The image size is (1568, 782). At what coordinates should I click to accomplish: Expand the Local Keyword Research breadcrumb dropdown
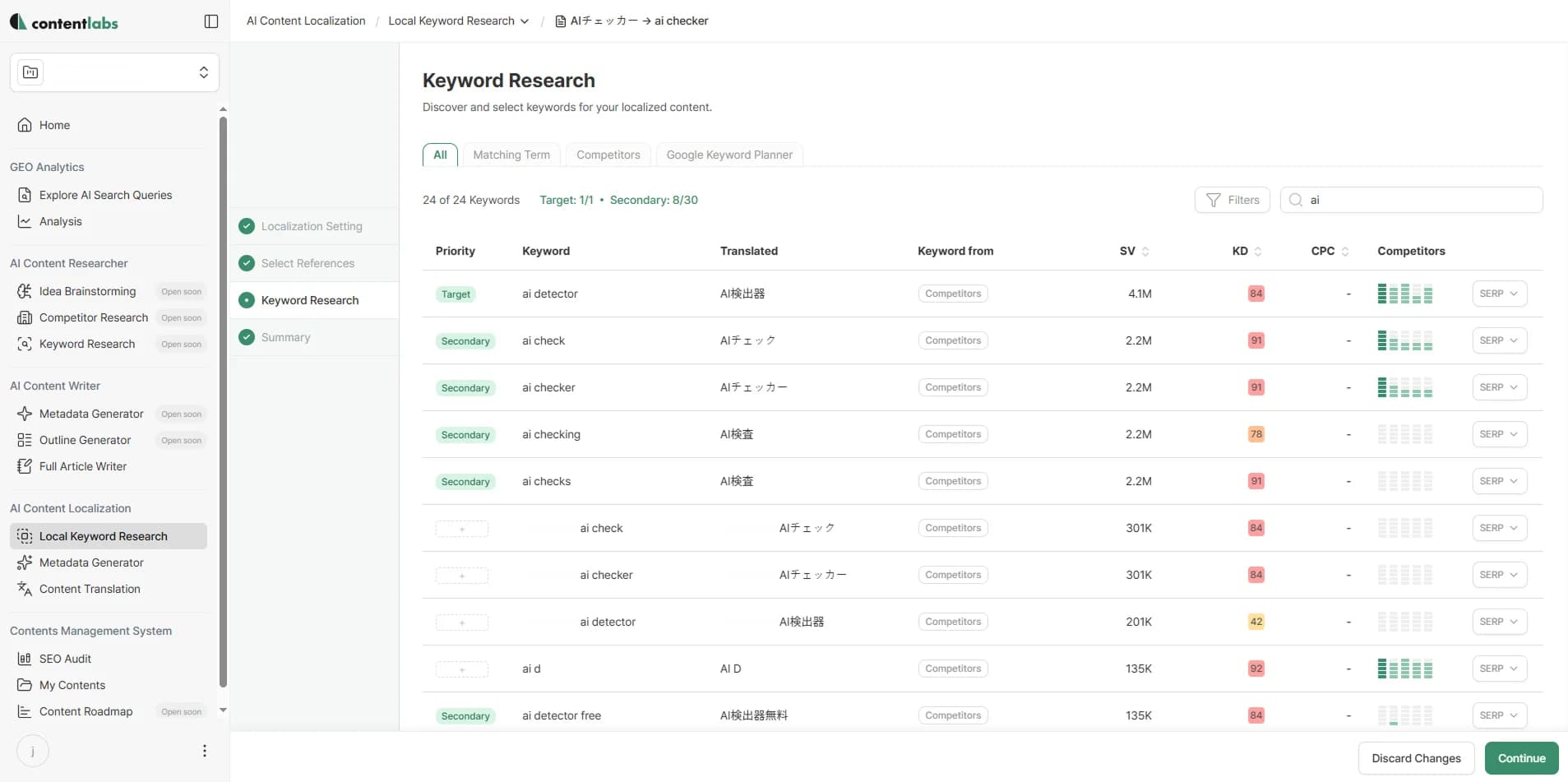(x=525, y=21)
